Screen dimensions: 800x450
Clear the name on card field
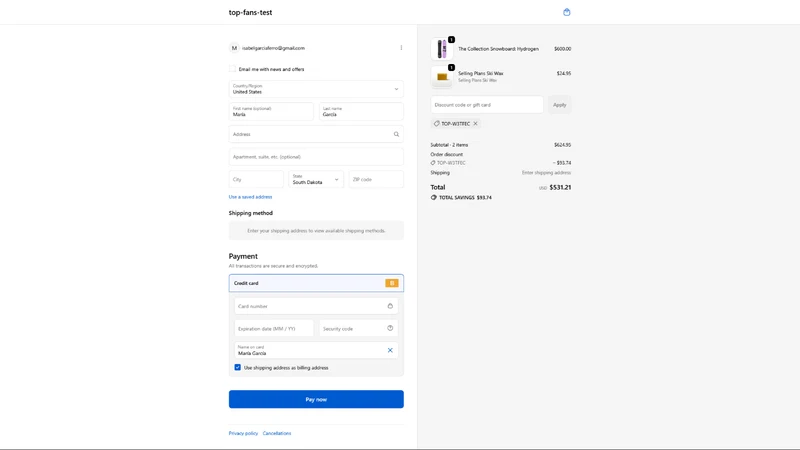click(390, 350)
